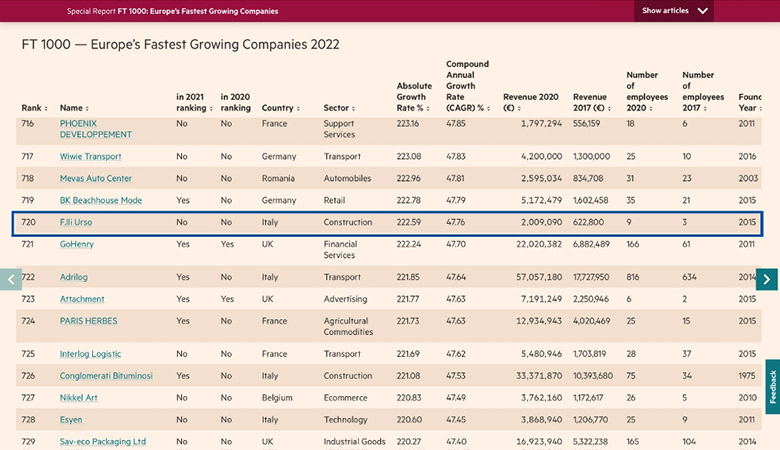780x450 pixels.
Task: Click the Romania country cell
Action: tap(278, 178)
